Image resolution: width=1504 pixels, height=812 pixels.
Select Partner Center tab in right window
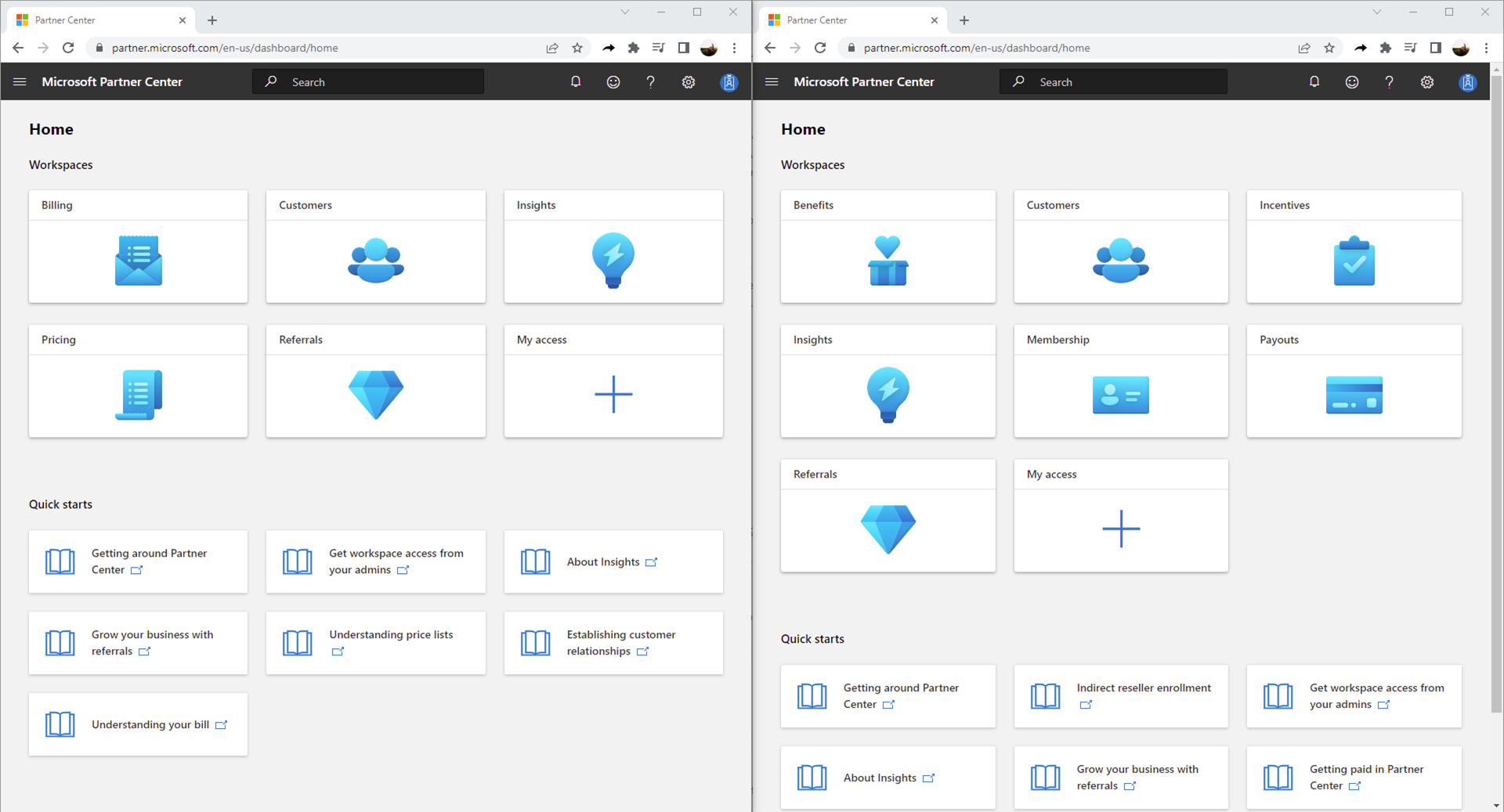pyautogui.click(x=852, y=20)
